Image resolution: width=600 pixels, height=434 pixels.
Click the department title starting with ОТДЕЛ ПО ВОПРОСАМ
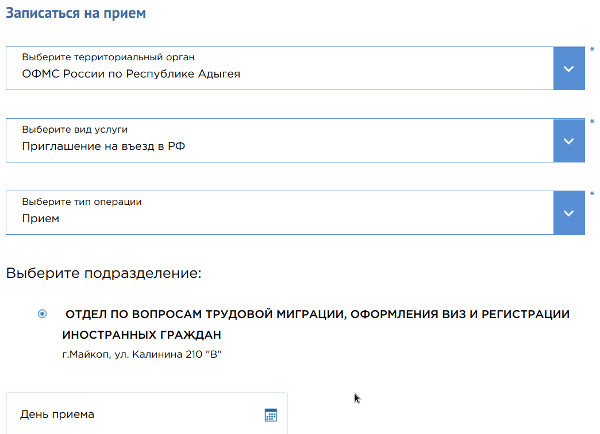click(316, 325)
